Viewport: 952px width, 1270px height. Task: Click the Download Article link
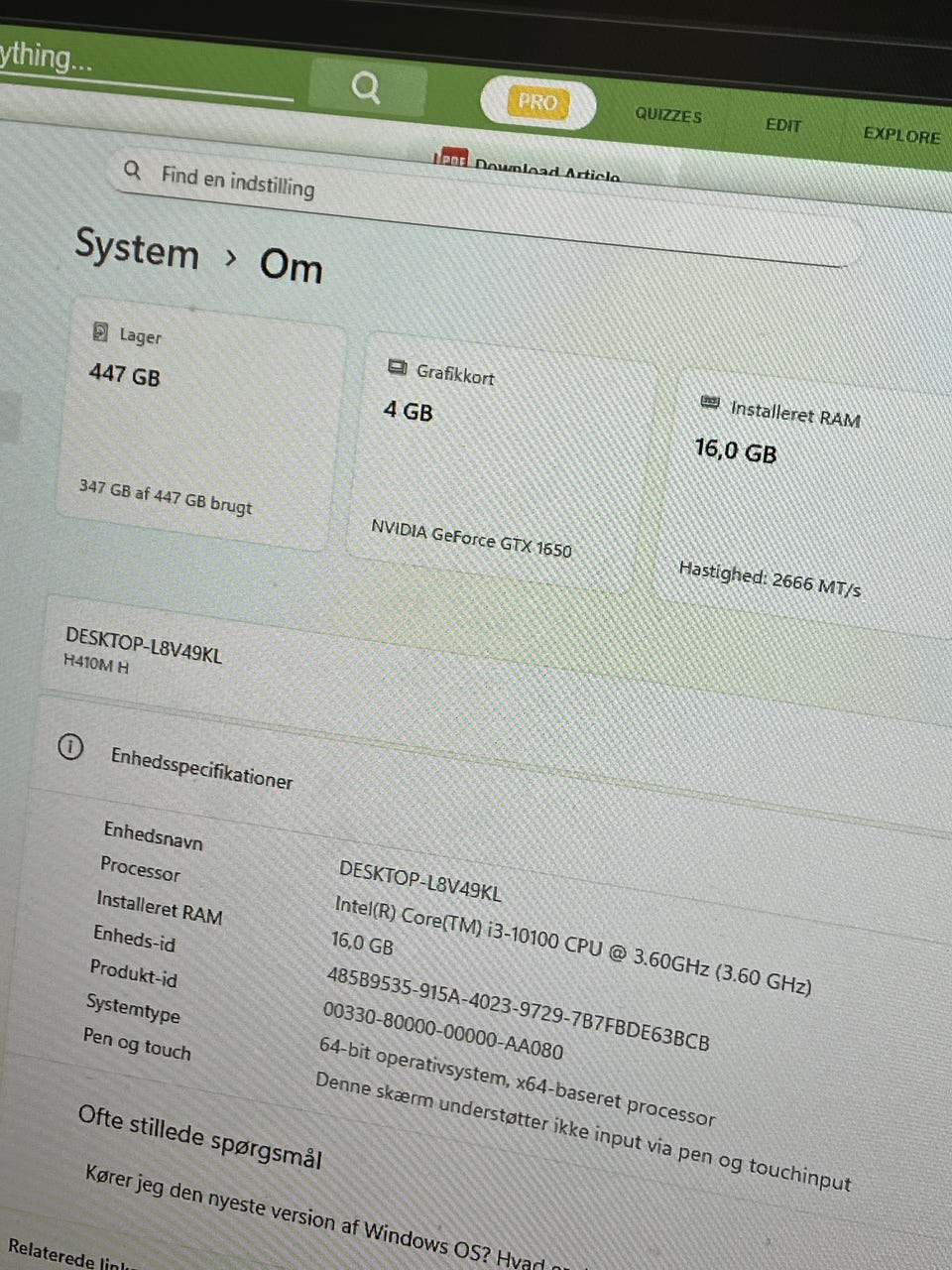tap(546, 169)
